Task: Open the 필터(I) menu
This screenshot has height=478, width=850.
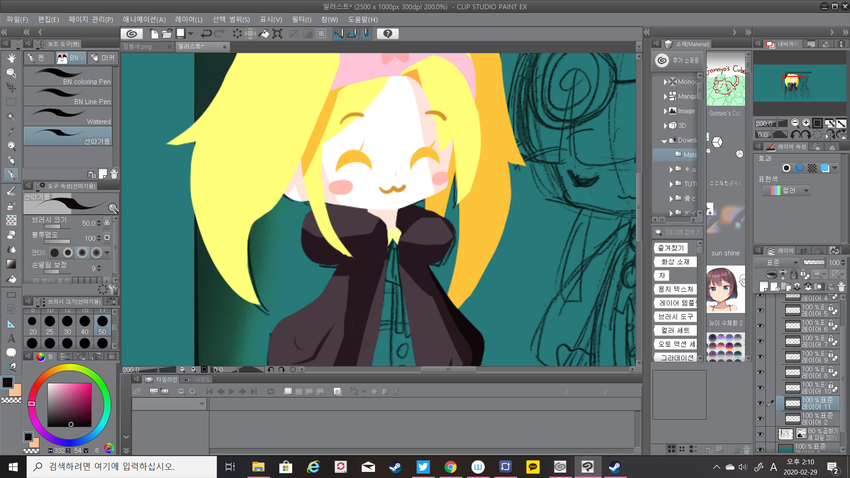Action: 301,20
